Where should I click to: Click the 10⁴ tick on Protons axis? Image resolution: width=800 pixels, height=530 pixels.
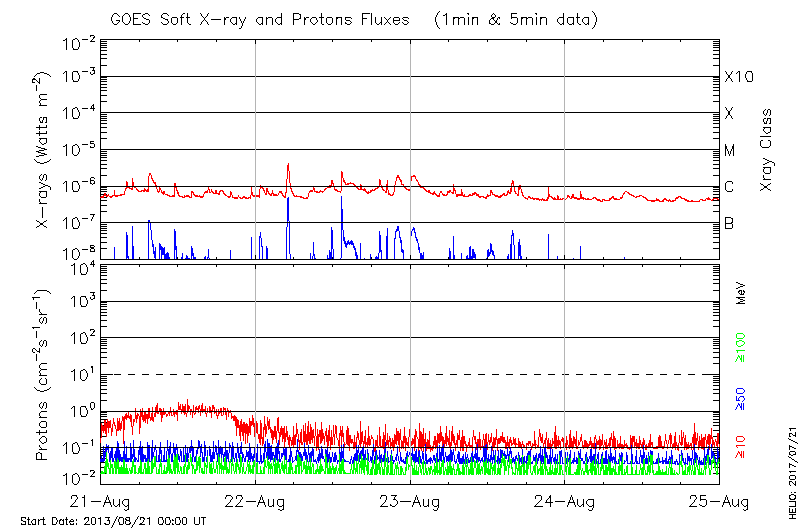81,266
